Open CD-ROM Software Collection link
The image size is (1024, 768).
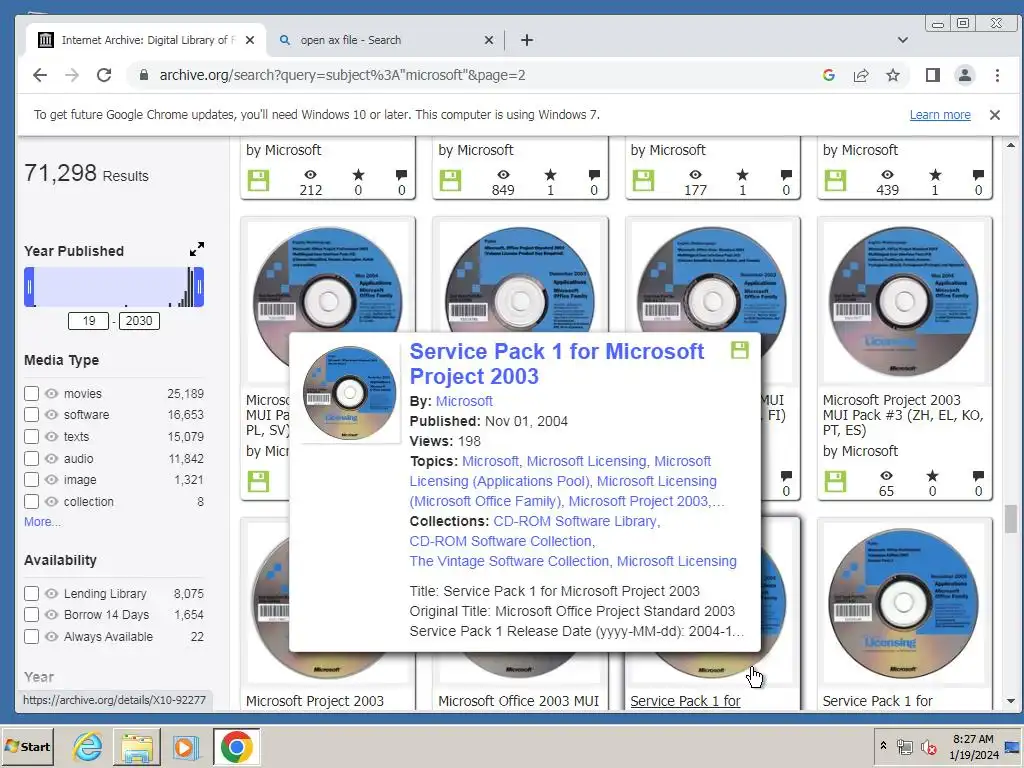point(502,541)
